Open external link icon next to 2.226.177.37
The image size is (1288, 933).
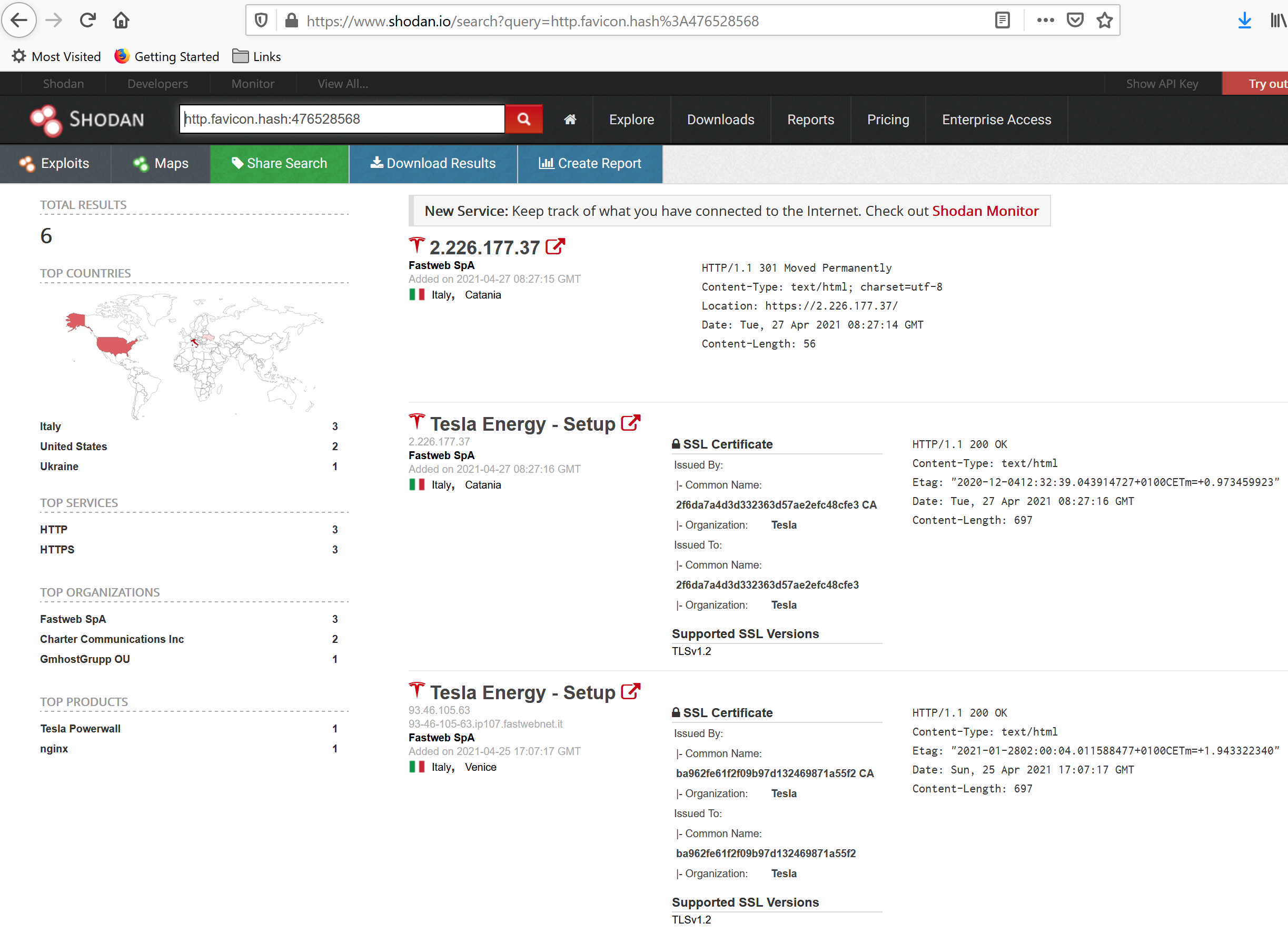click(555, 246)
